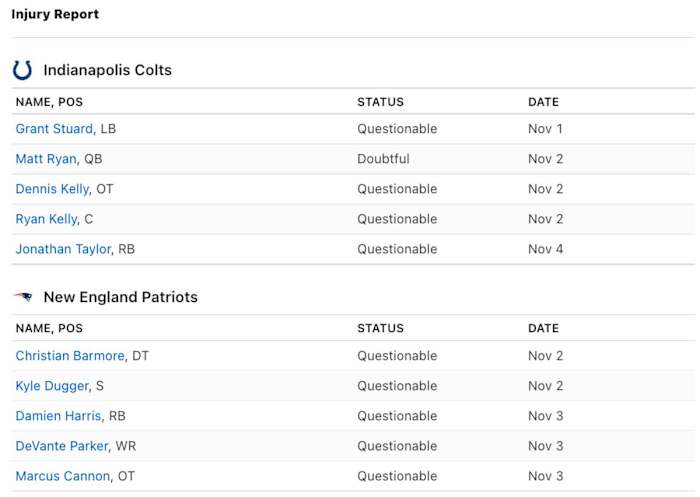Click the Patriots table STATUS column header
The image size is (700, 497).
click(x=380, y=328)
